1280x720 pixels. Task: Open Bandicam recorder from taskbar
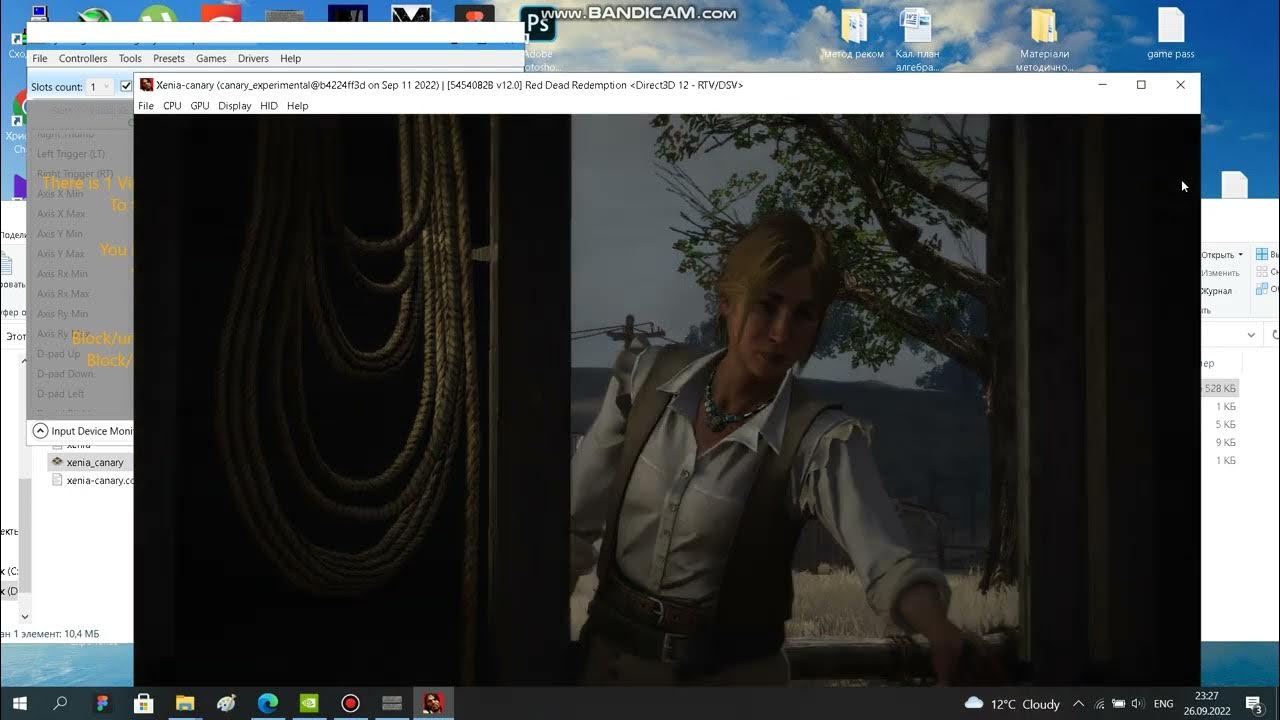pyautogui.click(x=350, y=704)
